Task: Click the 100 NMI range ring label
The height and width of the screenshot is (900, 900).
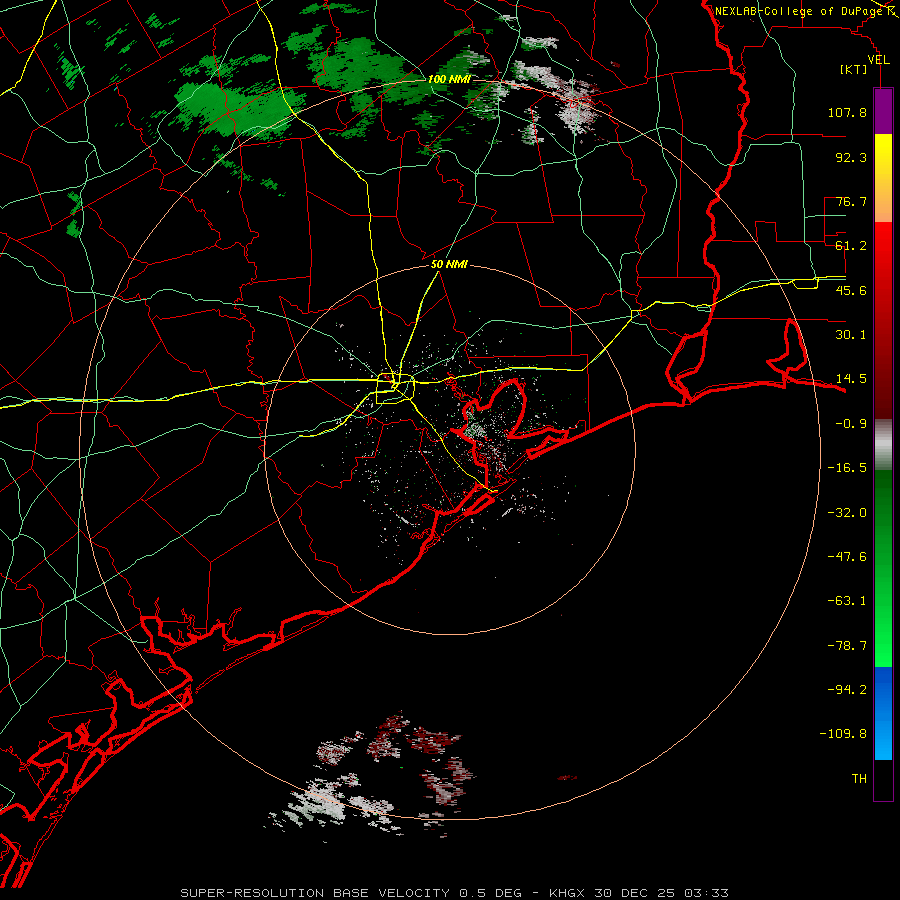Action: pyautogui.click(x=449, y=79)
